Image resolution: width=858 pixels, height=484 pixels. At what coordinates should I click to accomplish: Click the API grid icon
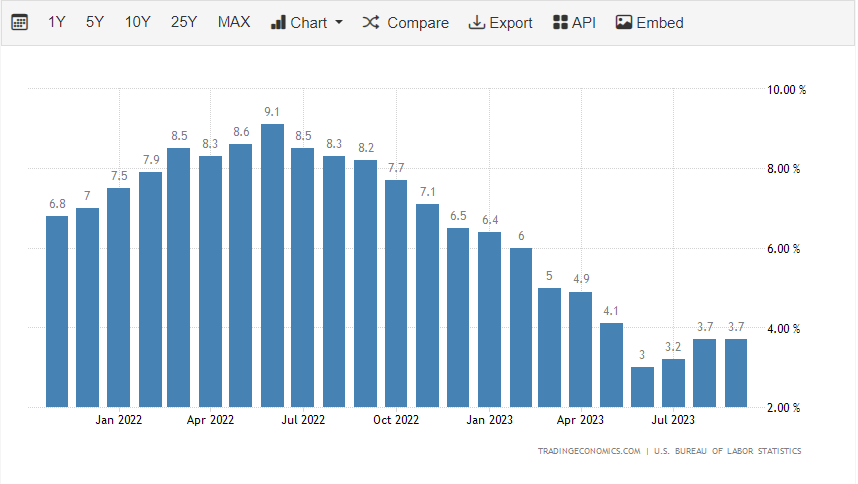(x=560, y=22)
